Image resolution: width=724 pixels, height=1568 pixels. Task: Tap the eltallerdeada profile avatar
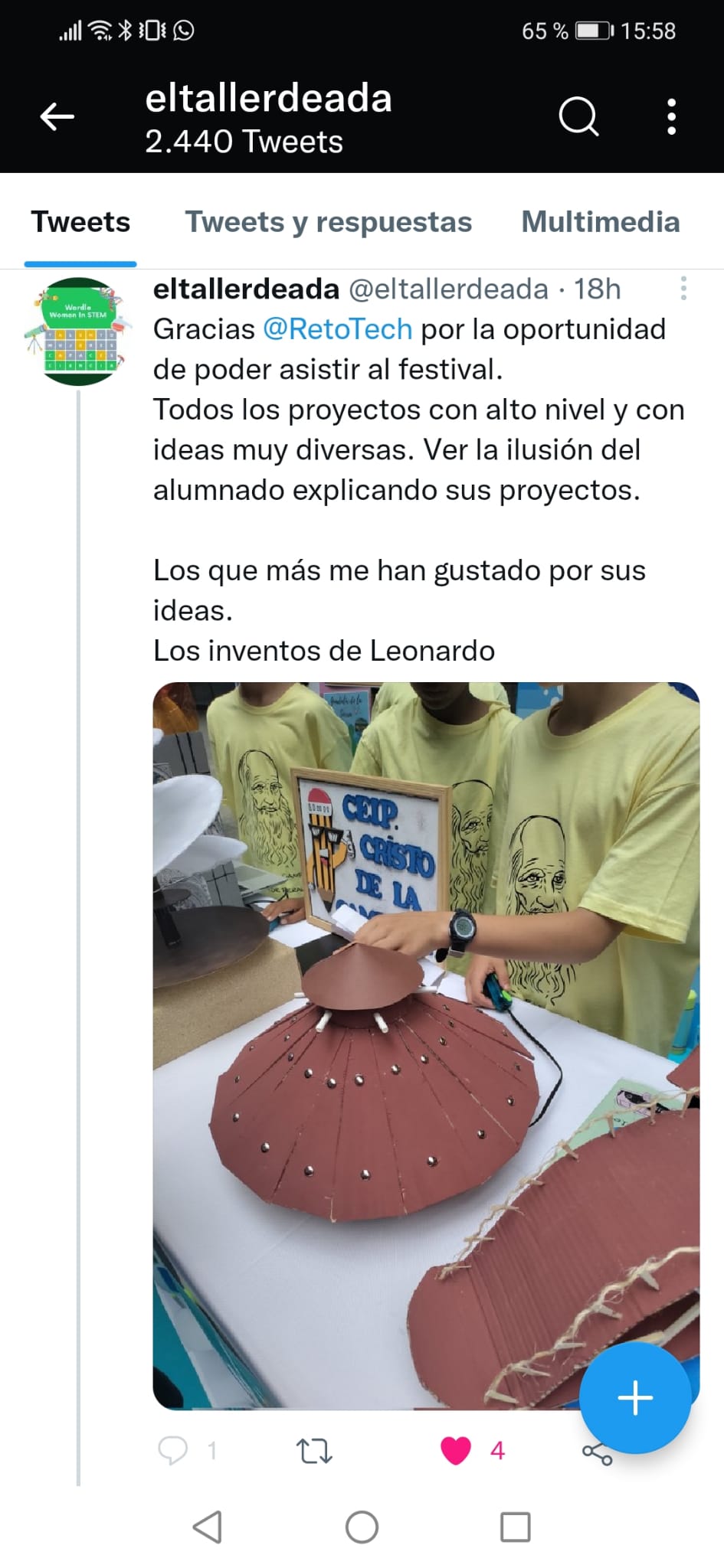click(x=77, y=331)
